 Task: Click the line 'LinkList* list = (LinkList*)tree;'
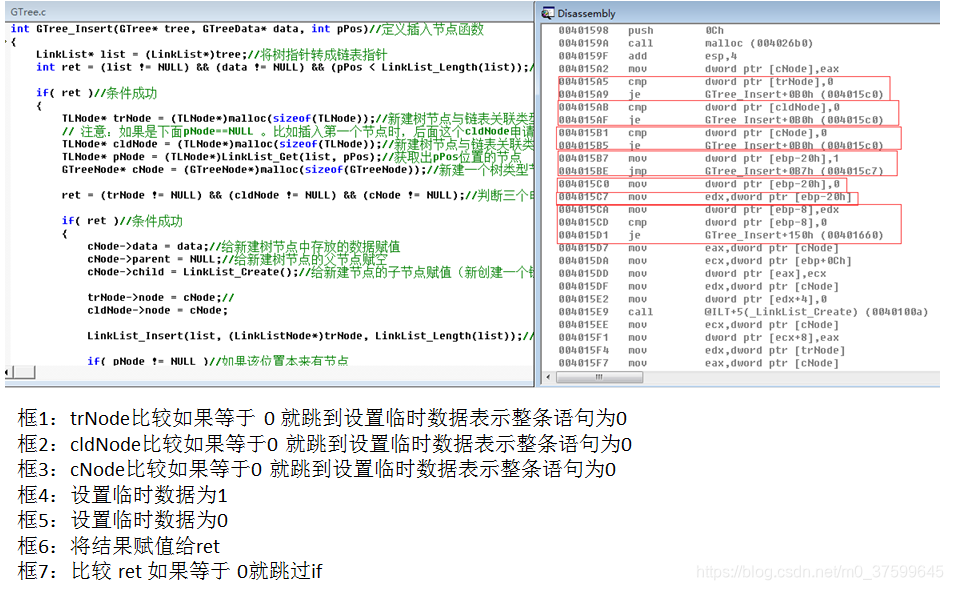[x=211, y=54]
